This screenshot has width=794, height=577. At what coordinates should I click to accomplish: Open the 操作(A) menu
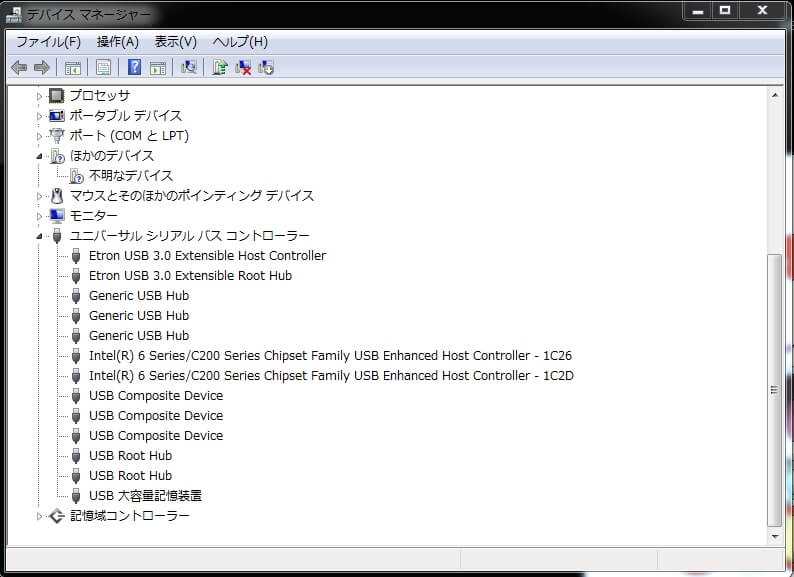tap(117, 42)
